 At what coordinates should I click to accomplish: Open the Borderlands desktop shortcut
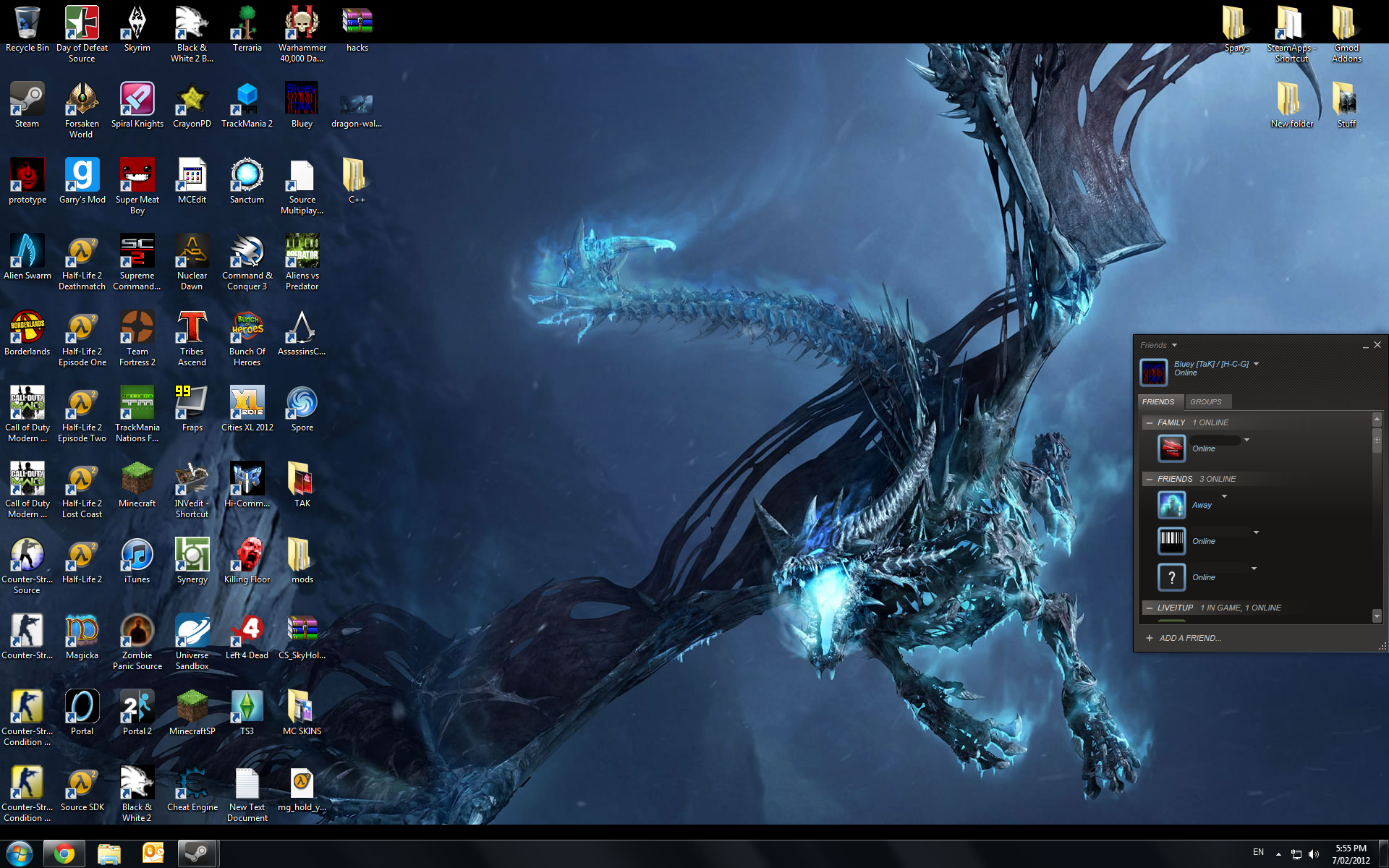27,333
